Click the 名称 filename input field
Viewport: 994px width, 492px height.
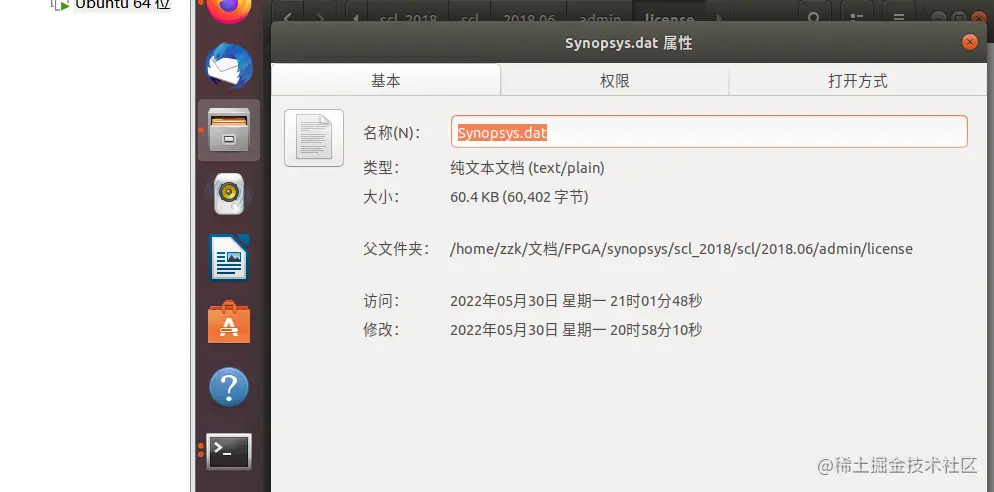(709, 131)
